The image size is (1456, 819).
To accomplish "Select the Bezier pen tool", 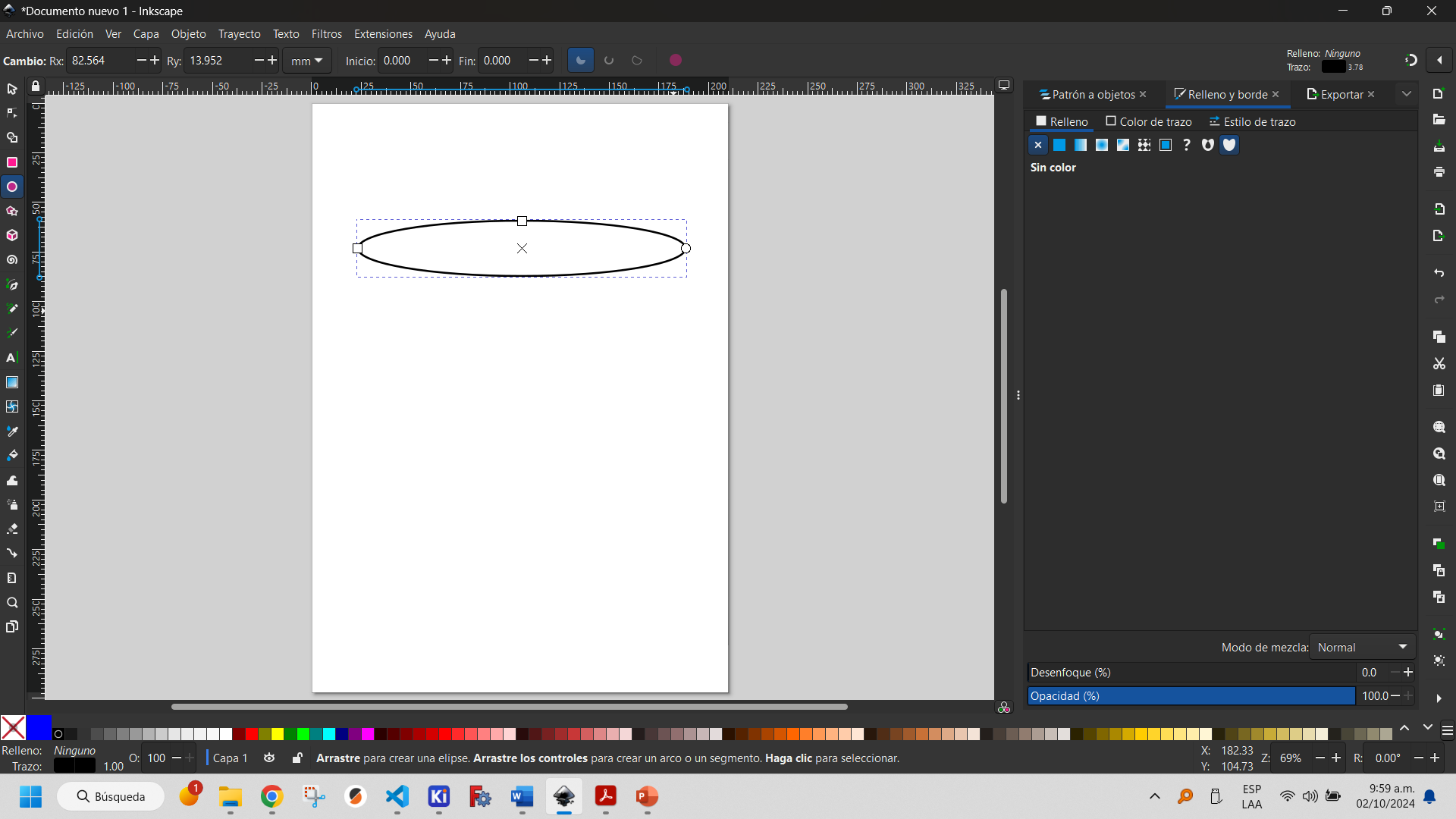I will coord(12,284).
